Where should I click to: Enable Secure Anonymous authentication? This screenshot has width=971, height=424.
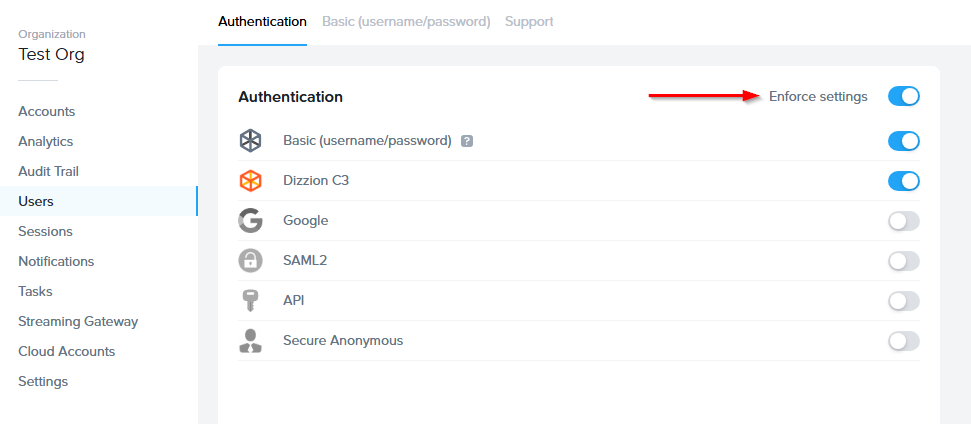click(903, 341)
